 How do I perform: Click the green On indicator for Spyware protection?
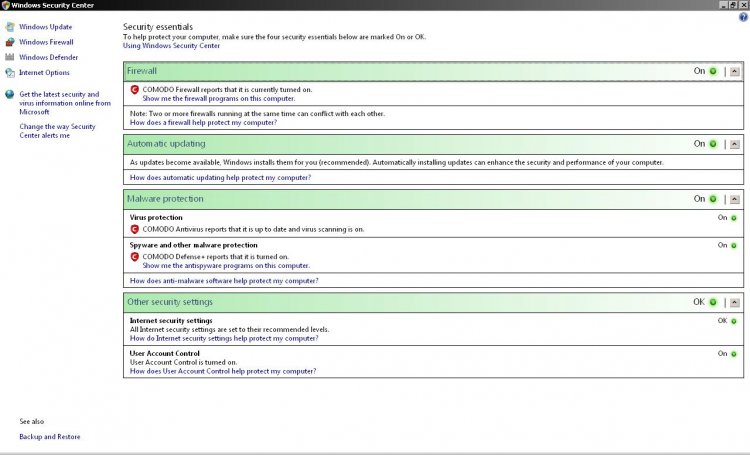[x=734, y=246]
